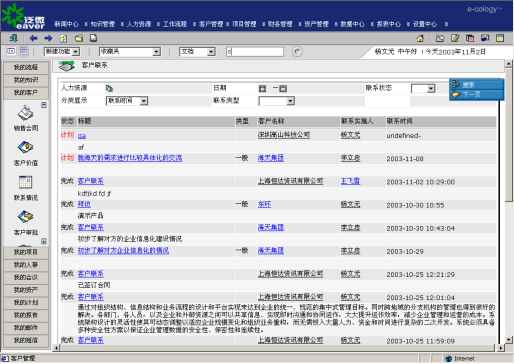Open the 深圳南山科技公司 customer link

284,135
